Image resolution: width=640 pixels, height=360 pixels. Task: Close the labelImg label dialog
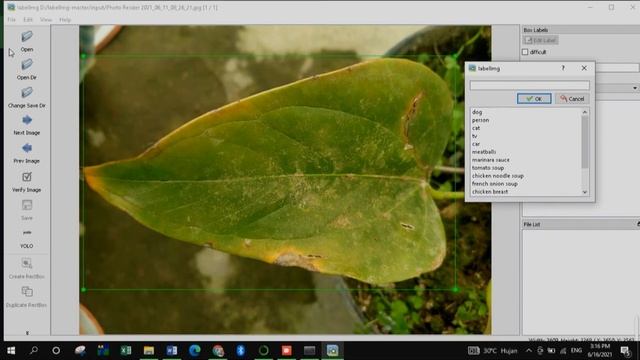584,68
